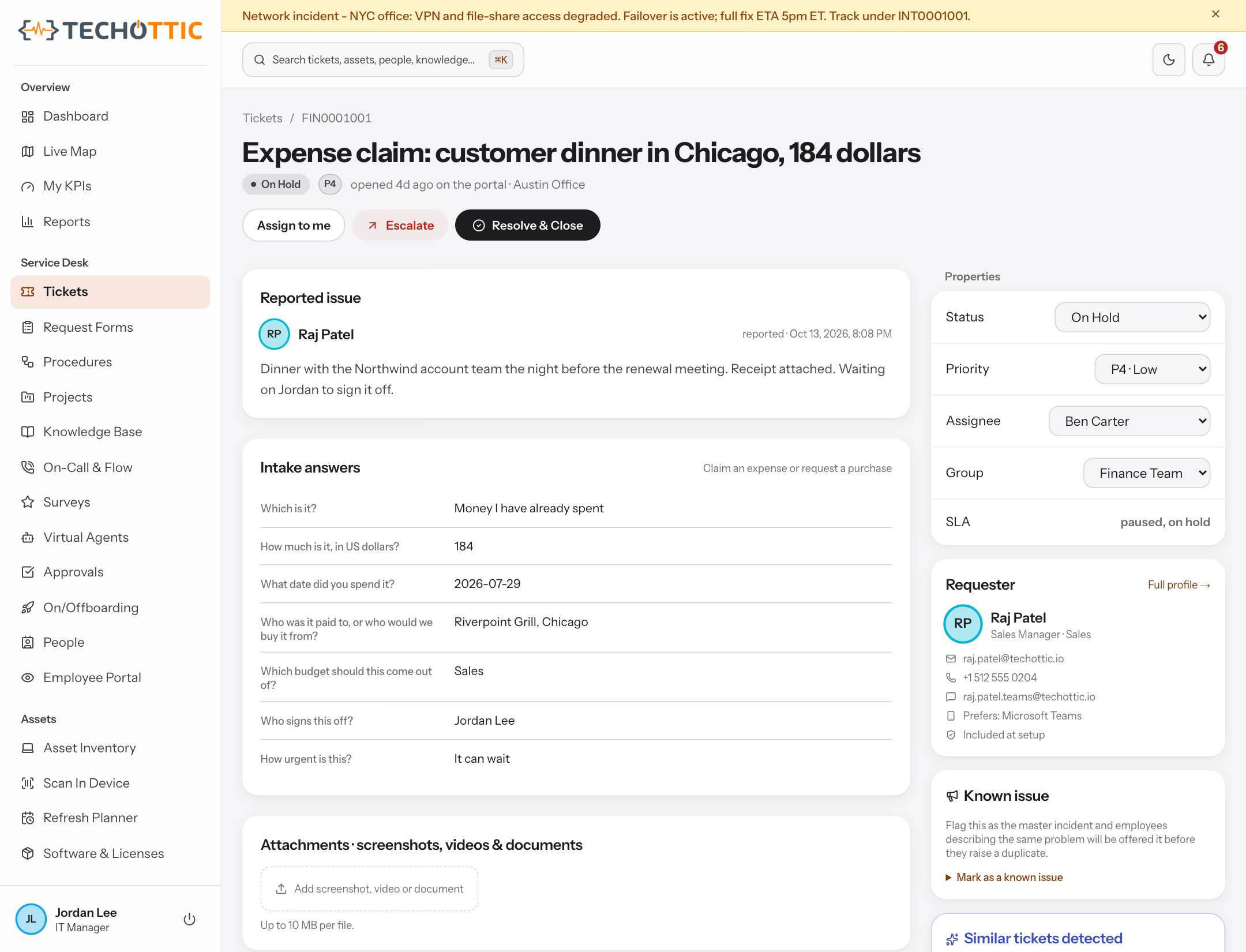The image size is (1246, 952).
Task: Click the raj.patel@techottic.io email
Action: [1013, 658]
